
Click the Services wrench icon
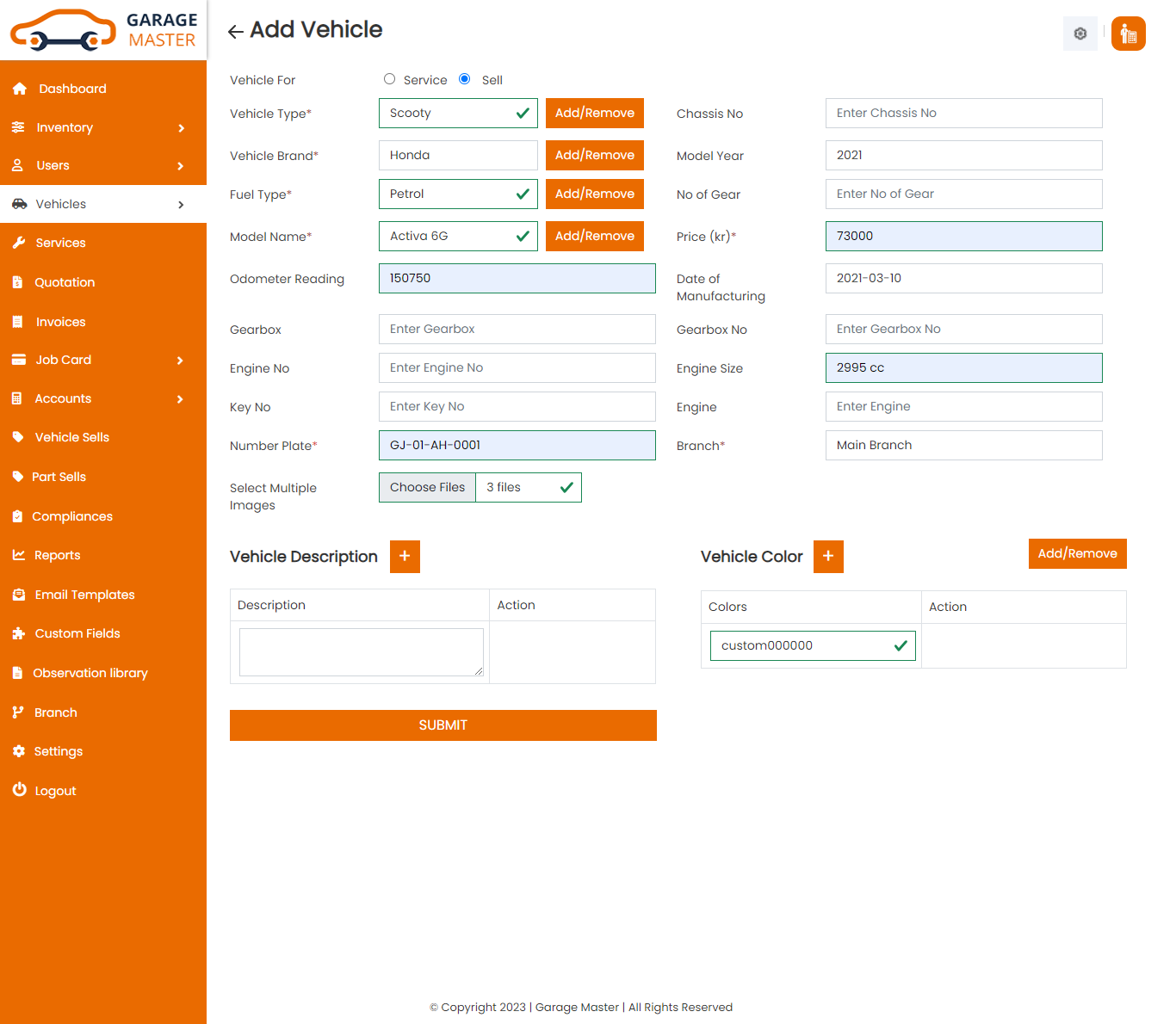19,243
